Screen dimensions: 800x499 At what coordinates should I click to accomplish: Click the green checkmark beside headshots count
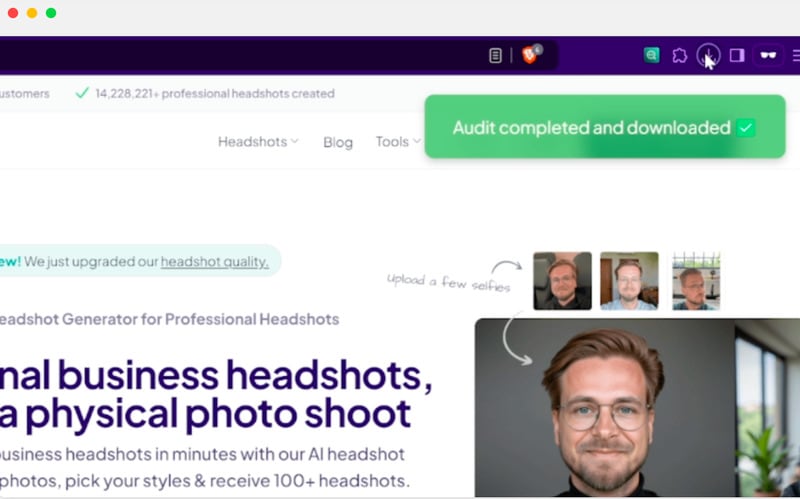point(82,93)
